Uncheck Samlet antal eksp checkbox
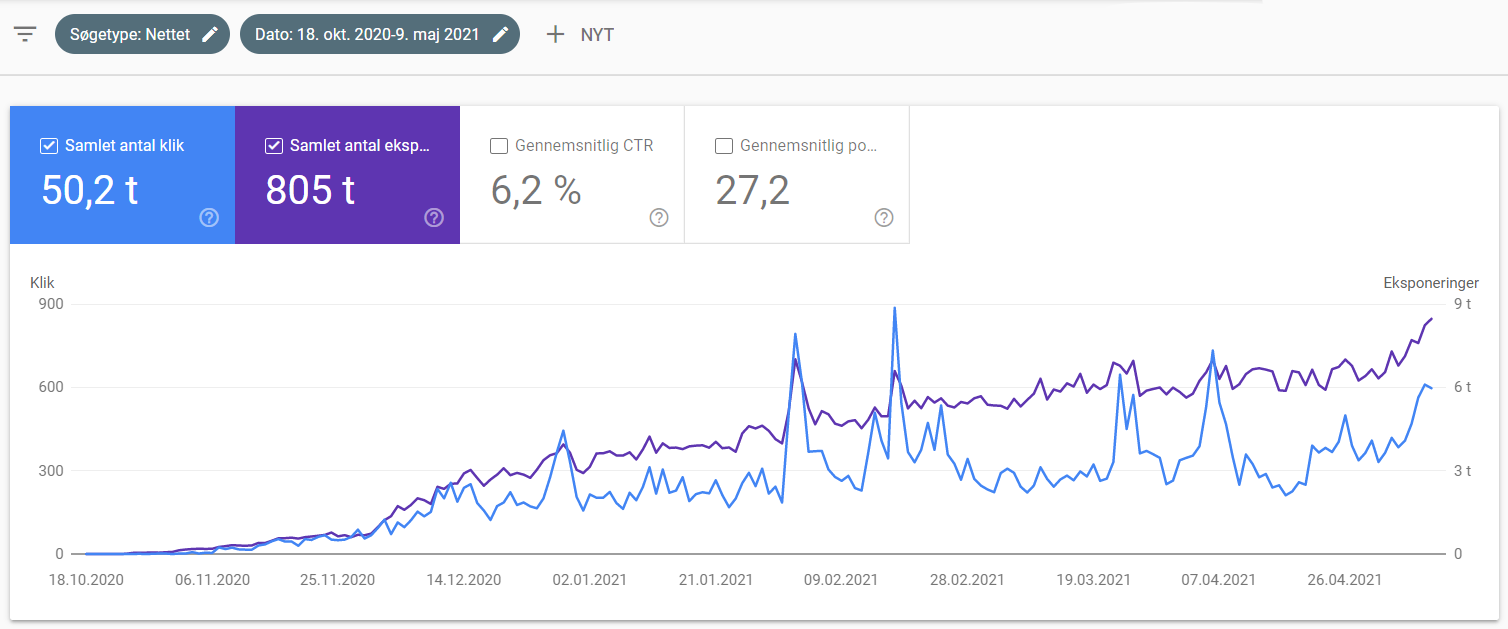 point(274,146)
